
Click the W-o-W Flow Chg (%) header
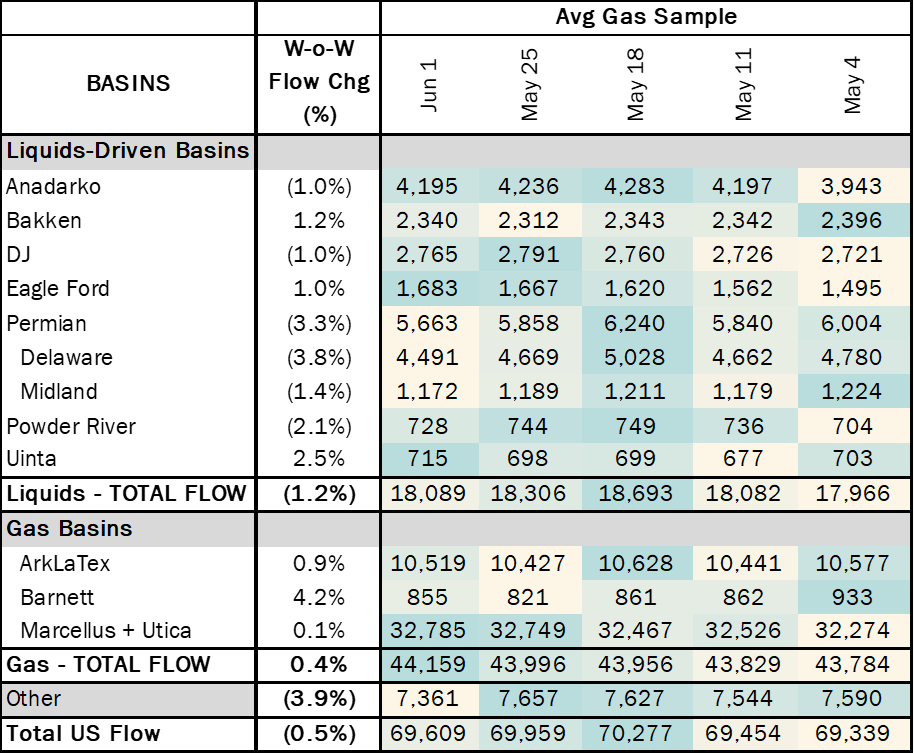[x=319, y=82]
